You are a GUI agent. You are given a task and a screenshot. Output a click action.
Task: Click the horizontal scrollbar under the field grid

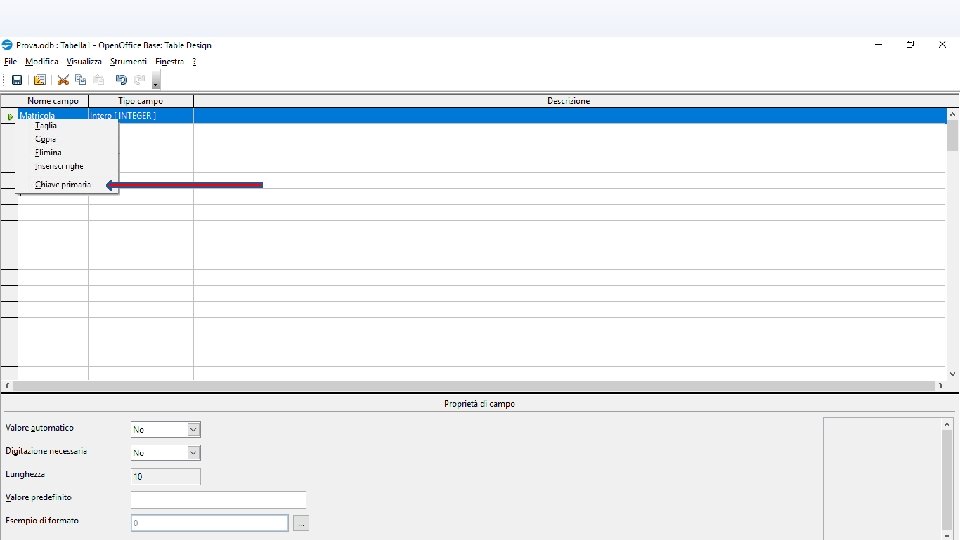(474, 386)
